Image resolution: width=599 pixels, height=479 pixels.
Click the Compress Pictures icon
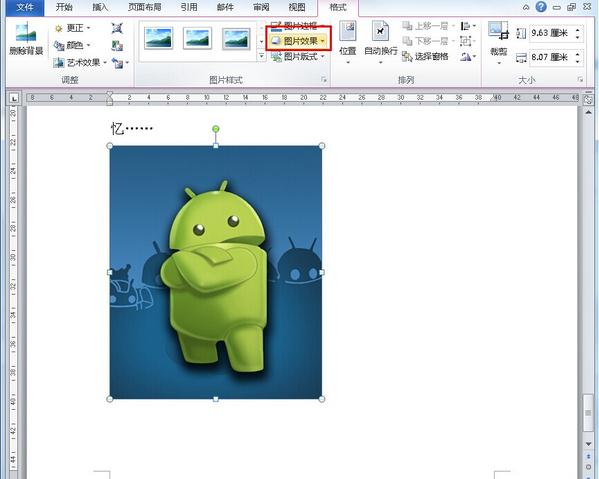(117, 28)
